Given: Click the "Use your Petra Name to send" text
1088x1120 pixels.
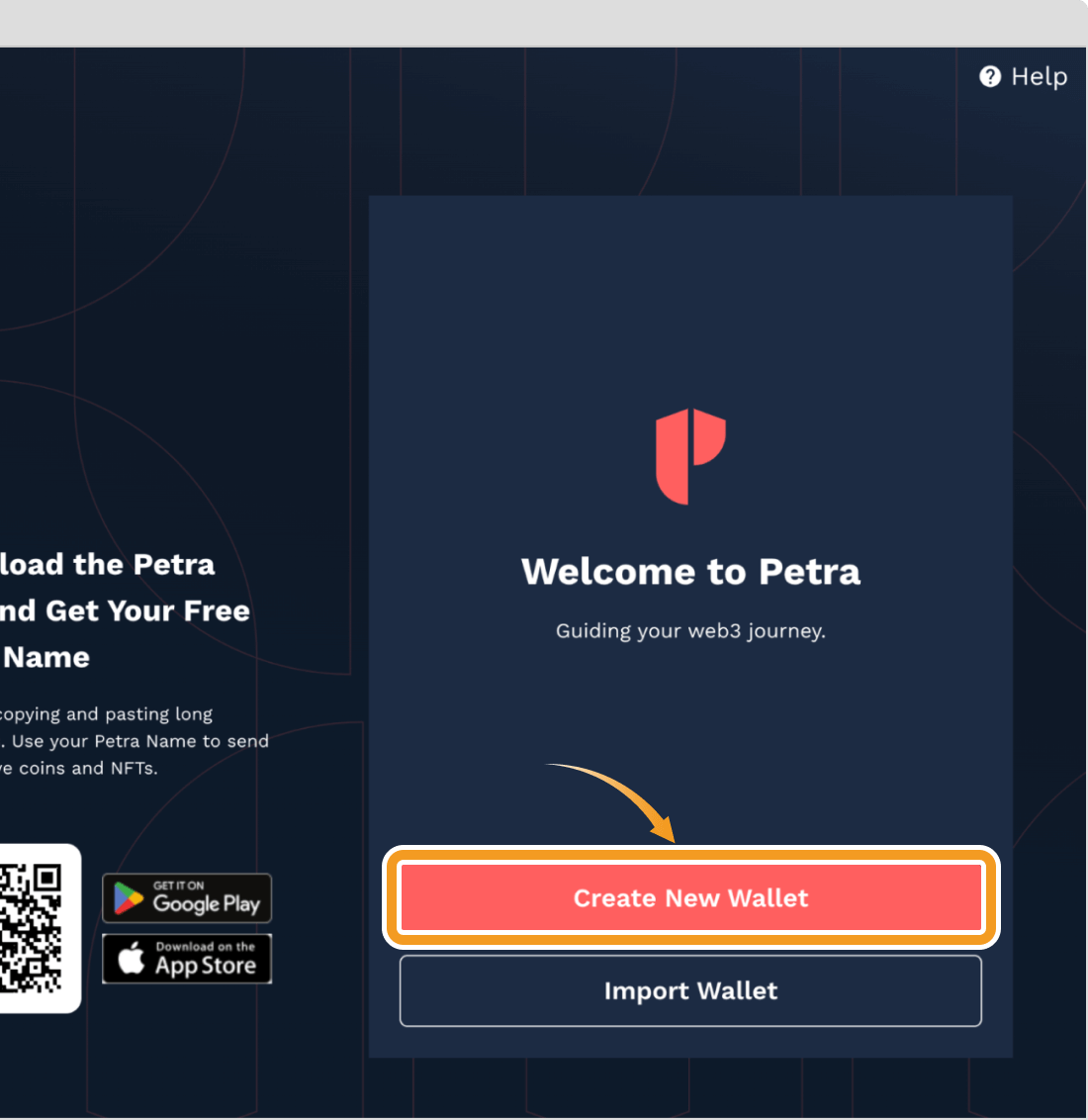Looking at the screenshot, I should 139,741.
